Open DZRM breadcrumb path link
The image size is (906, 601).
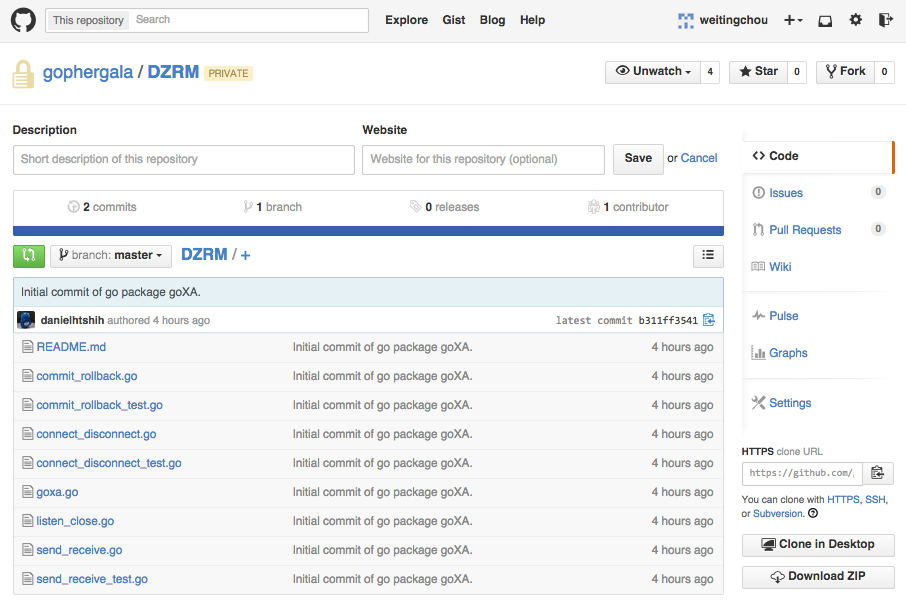[x=204, y=254]
